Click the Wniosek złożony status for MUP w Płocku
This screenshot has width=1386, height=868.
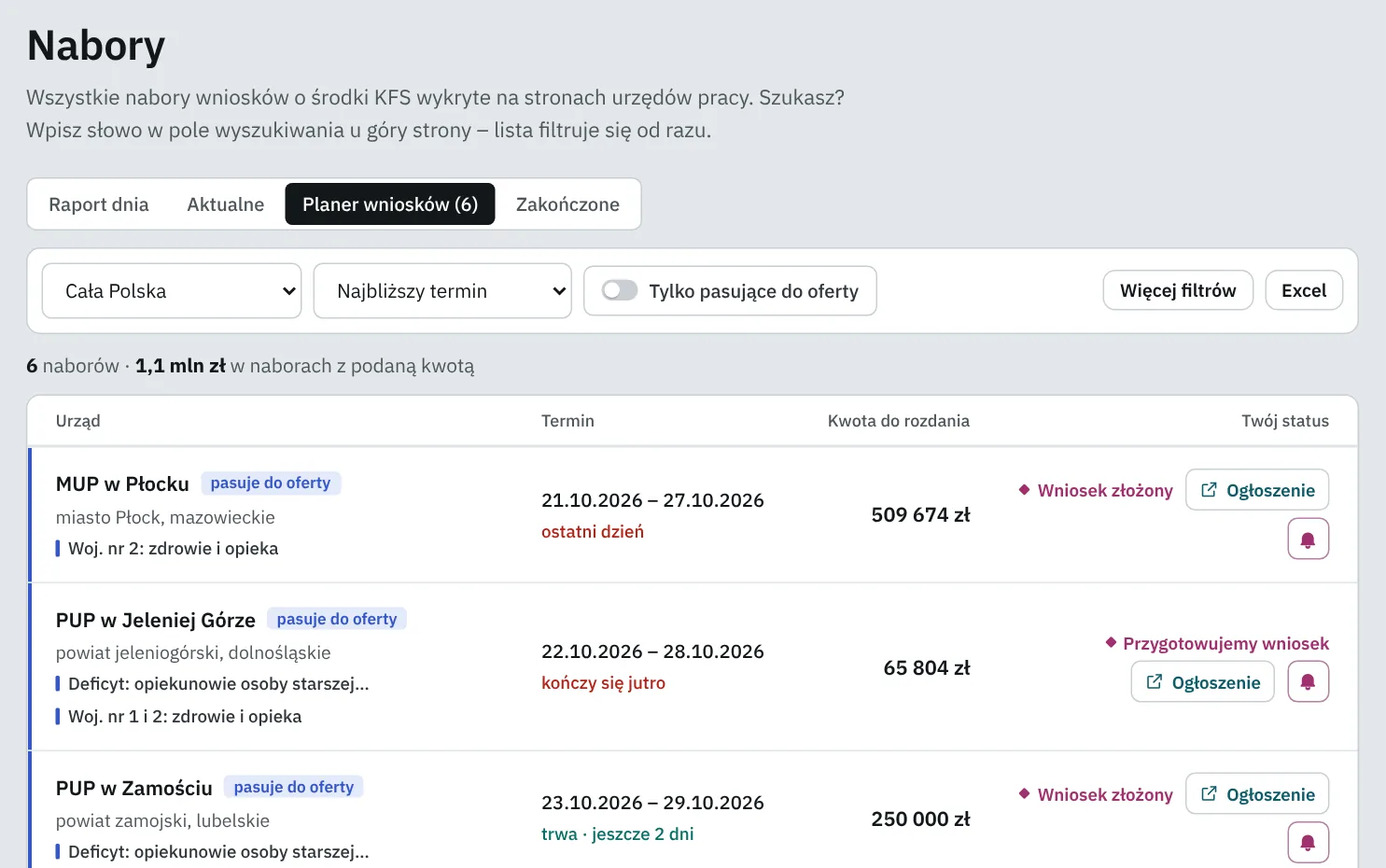1096,491
